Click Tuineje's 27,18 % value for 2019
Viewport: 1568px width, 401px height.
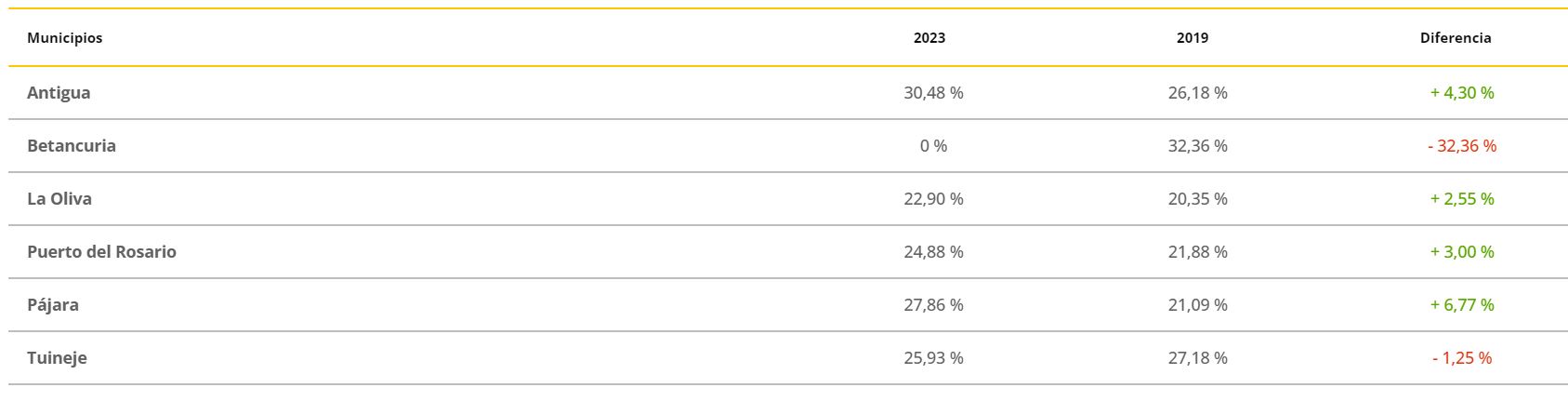coord(1197,358)
